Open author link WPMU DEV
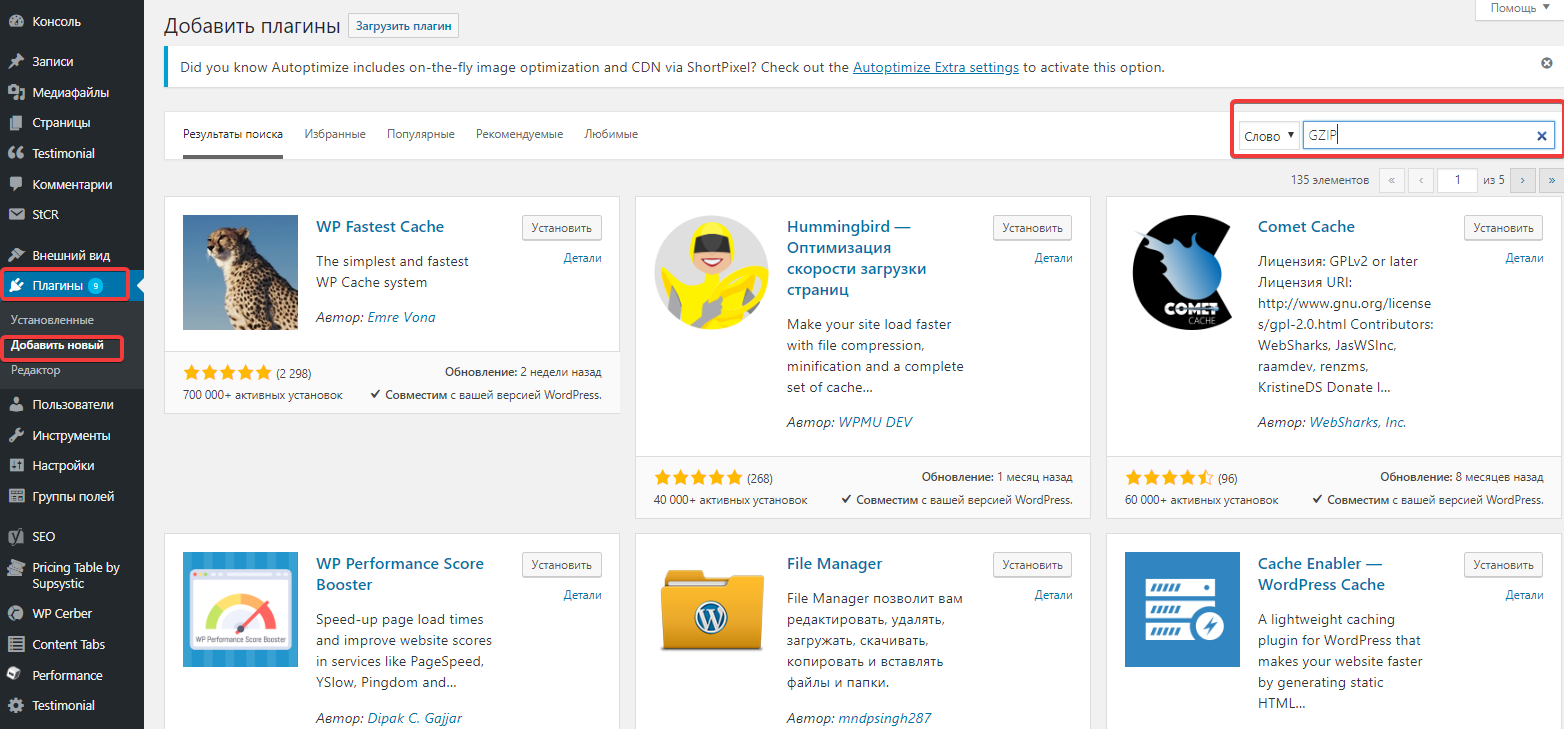 875,422
